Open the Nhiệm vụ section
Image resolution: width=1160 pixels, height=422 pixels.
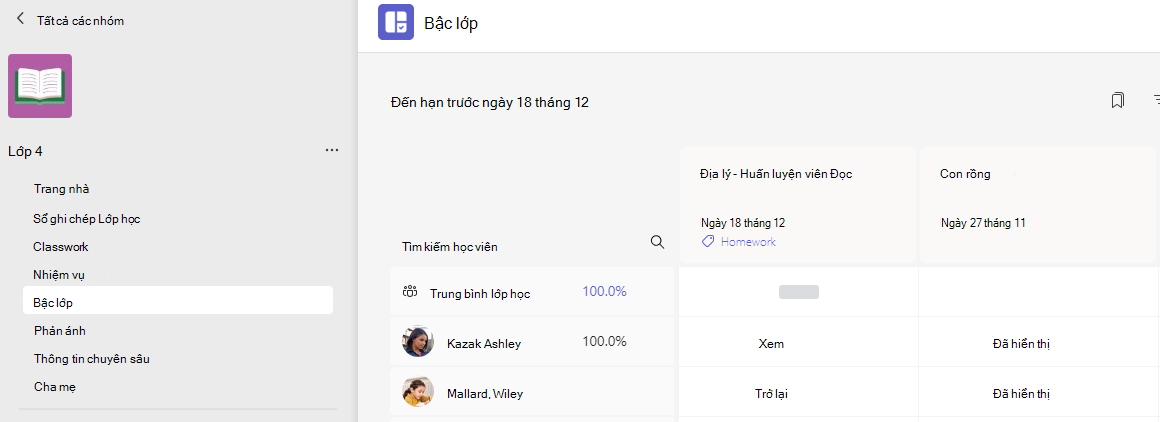pyautogui.click(x=59, y=275)
